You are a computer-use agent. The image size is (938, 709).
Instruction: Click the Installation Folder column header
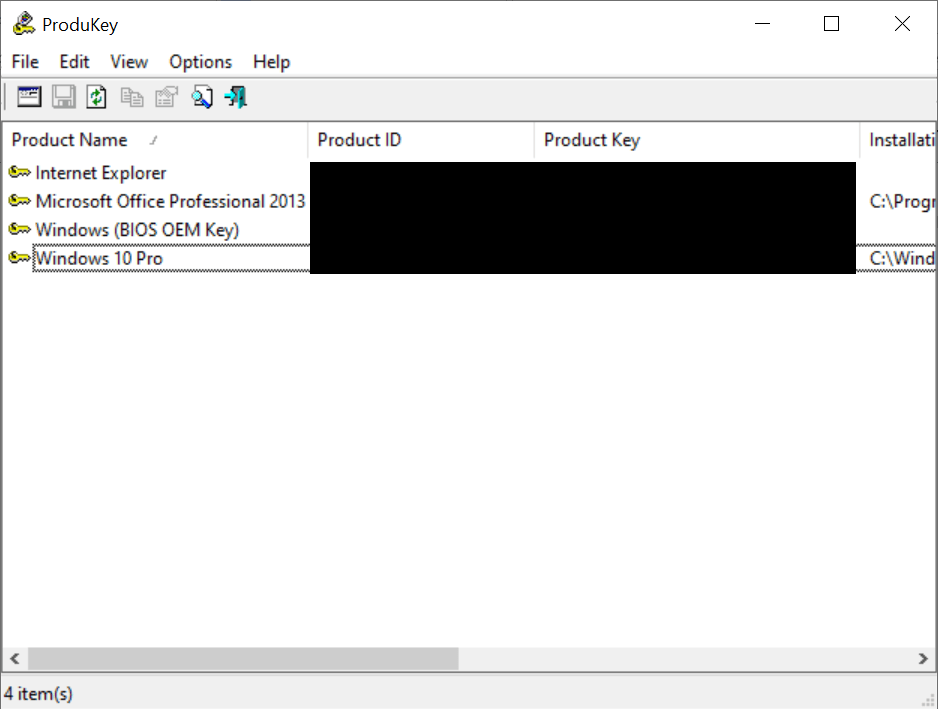point(898,140)
